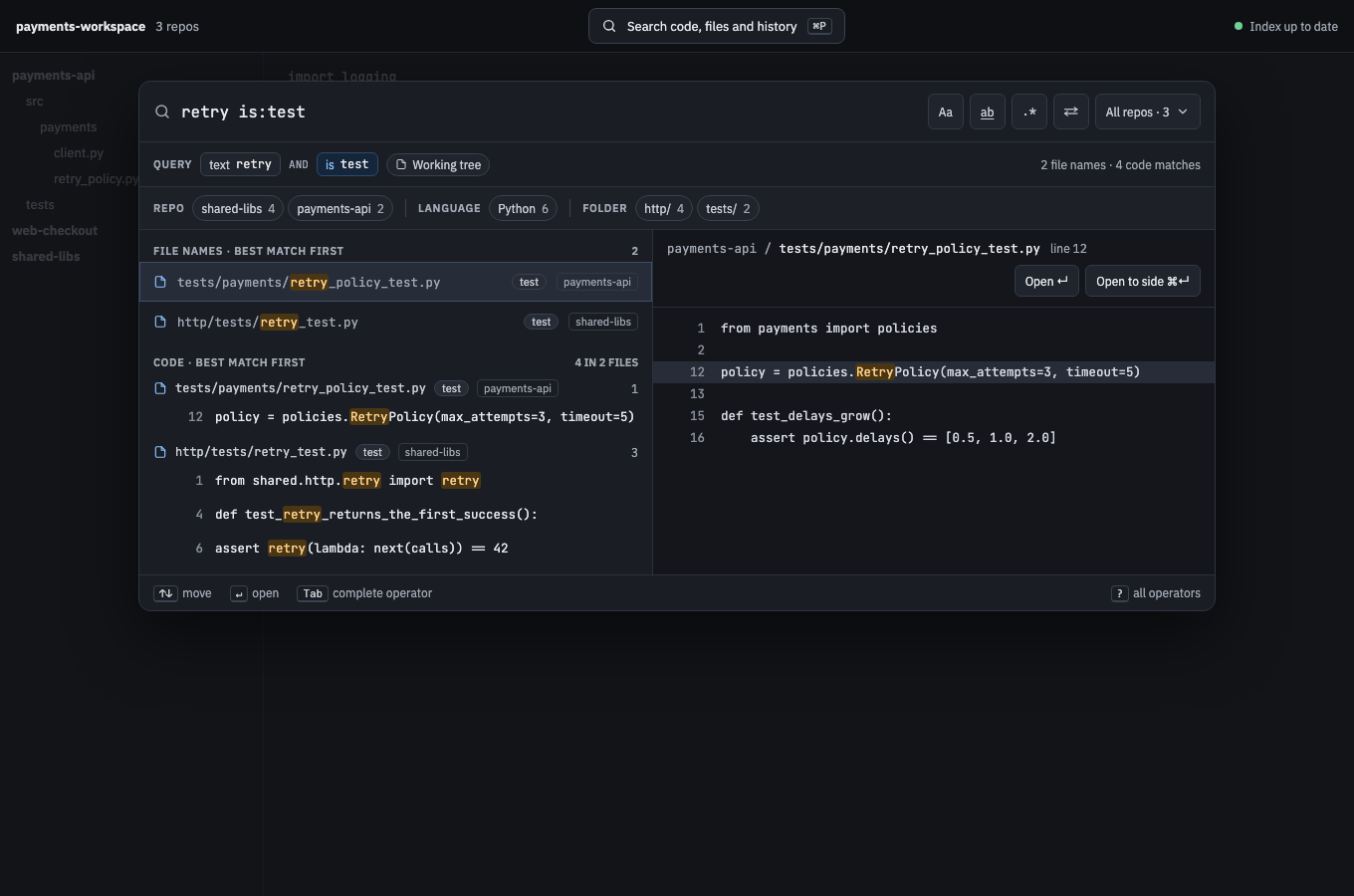Screen dimensions: 1354x896
Task: Click the query text field 'retry is:test'
Action: [548, 112]
